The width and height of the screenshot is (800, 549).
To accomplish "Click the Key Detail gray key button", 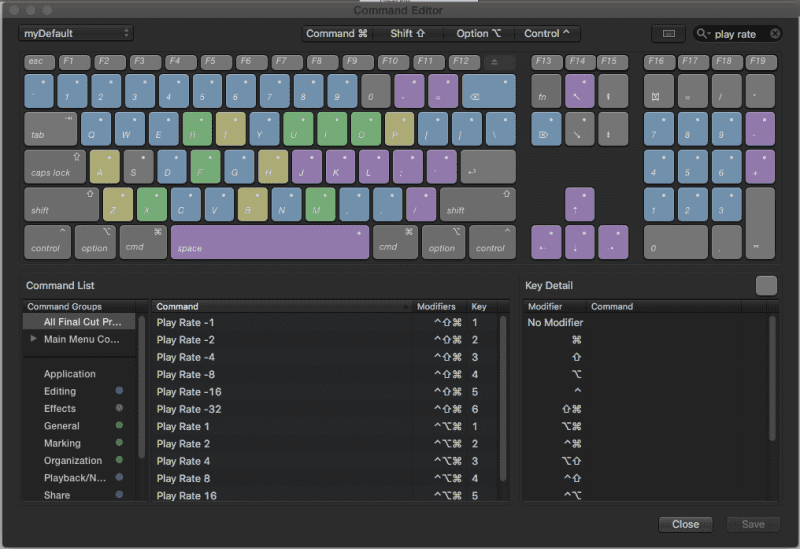I will (766, 286).
